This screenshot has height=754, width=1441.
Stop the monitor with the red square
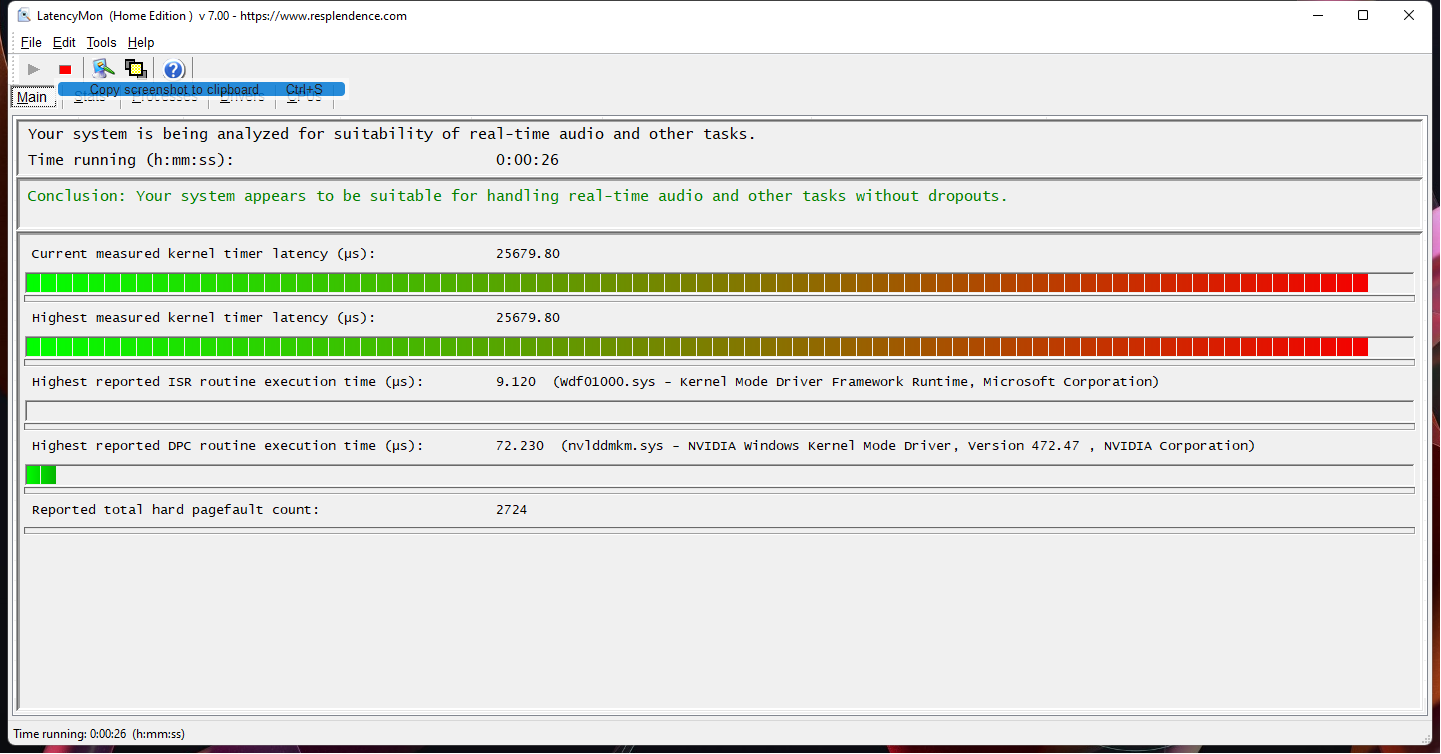pyautogui.click(x=65, y=69)
